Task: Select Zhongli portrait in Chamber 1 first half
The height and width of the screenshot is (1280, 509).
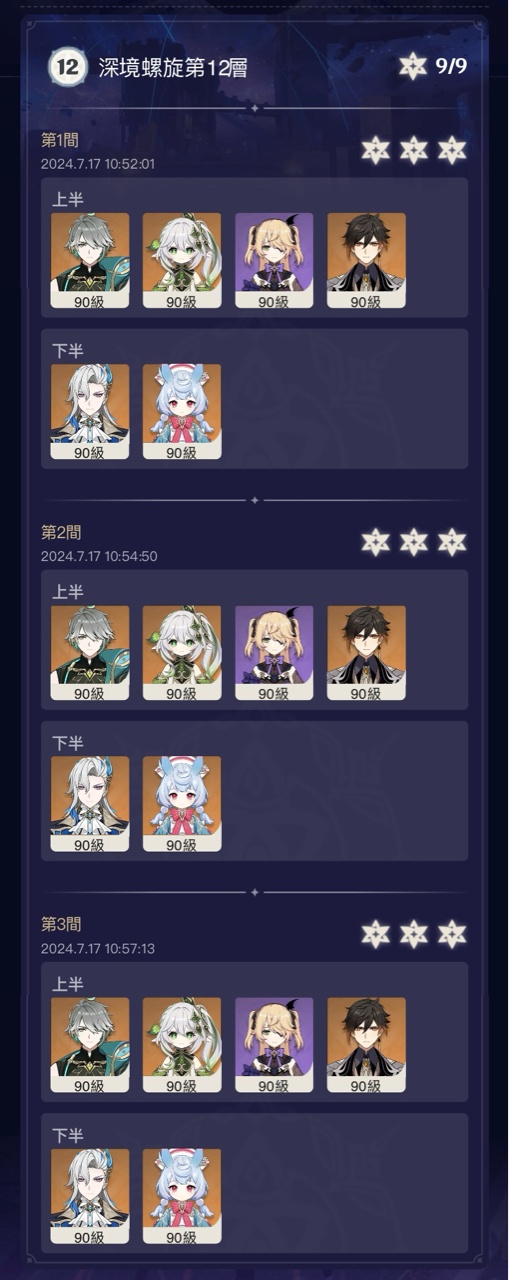Action: (x=366, y=260)
